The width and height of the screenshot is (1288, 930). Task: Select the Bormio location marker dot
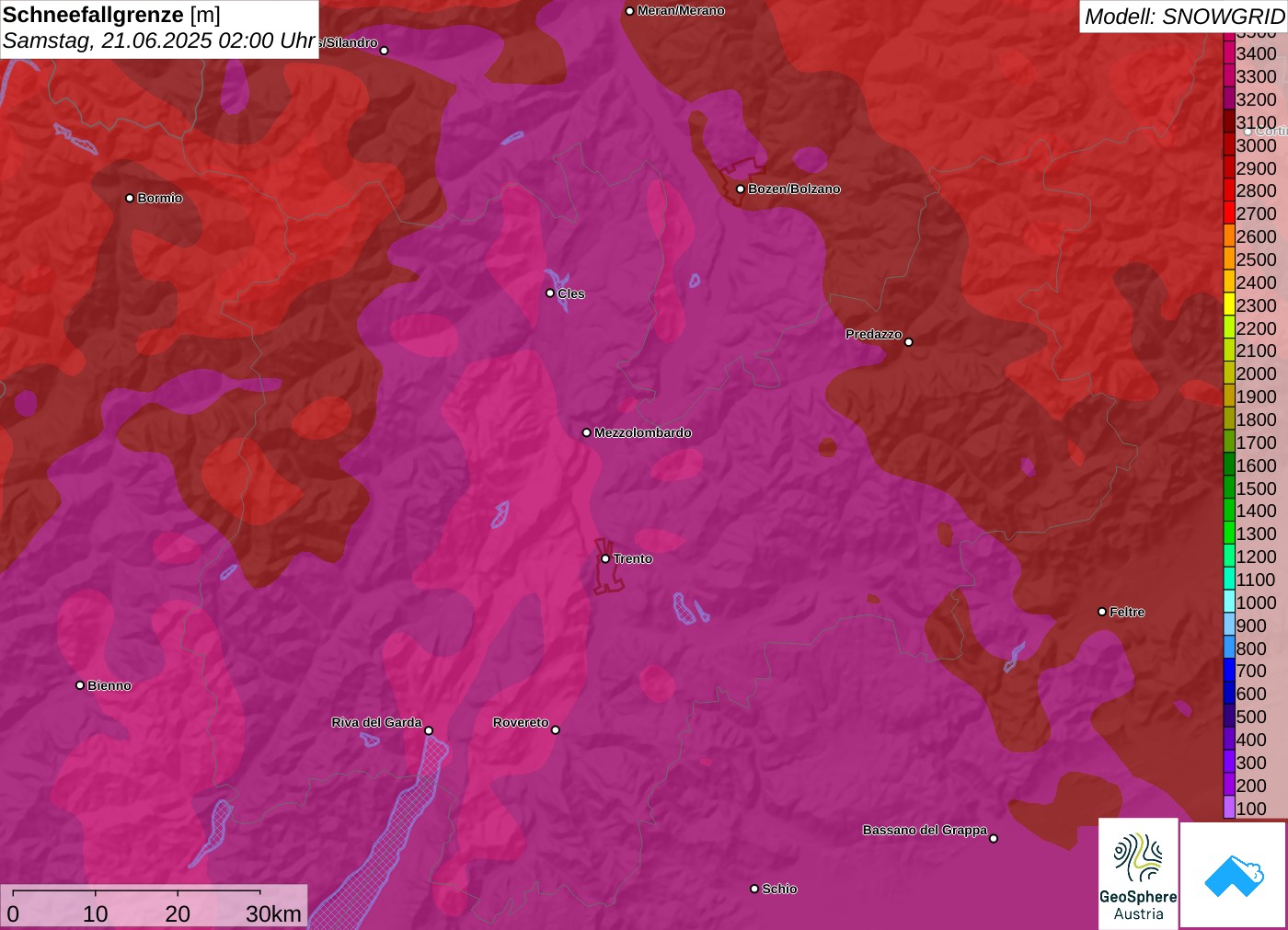[x=130, y=198]
